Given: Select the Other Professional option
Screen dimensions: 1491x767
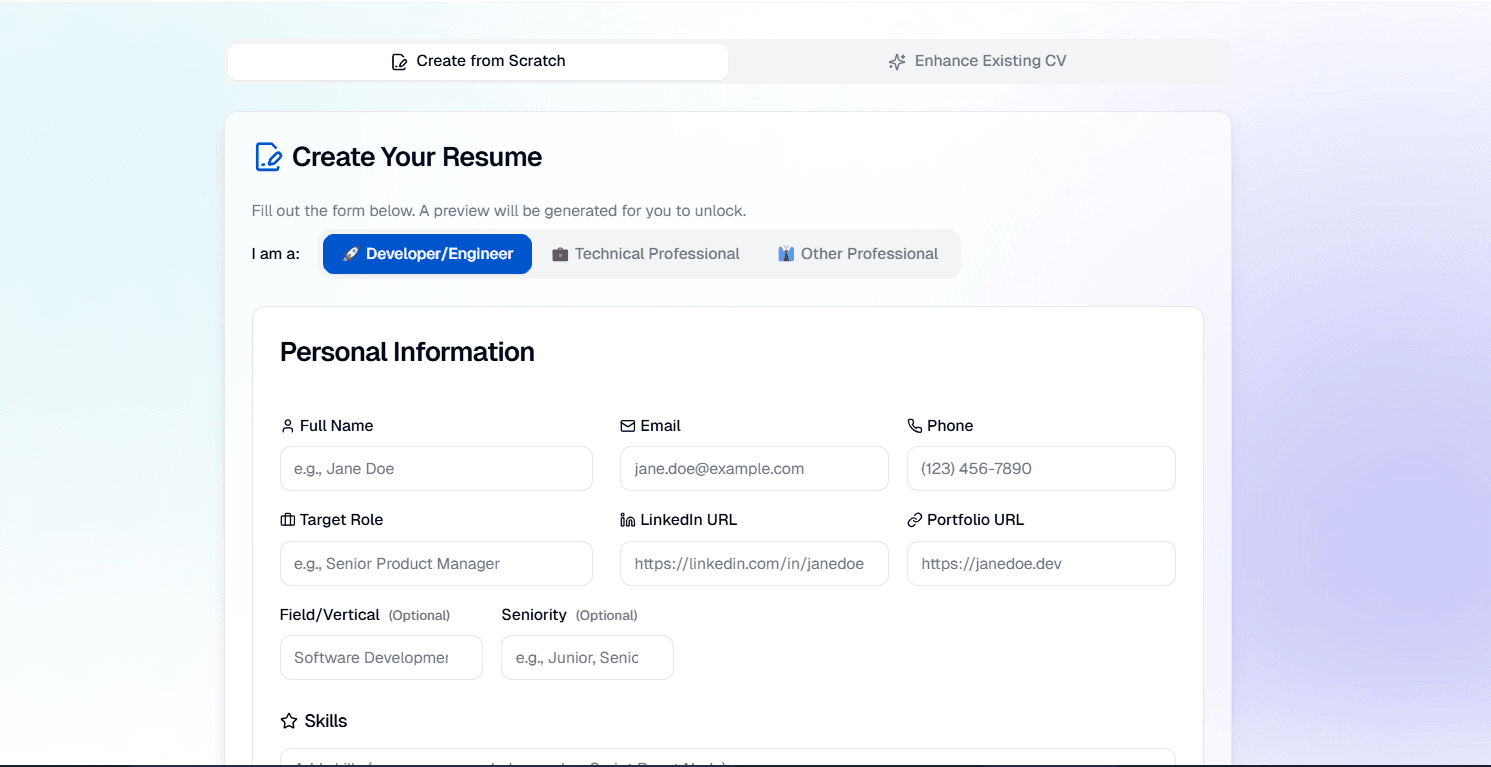Looking at the screenshot, I should coord(858,253).
